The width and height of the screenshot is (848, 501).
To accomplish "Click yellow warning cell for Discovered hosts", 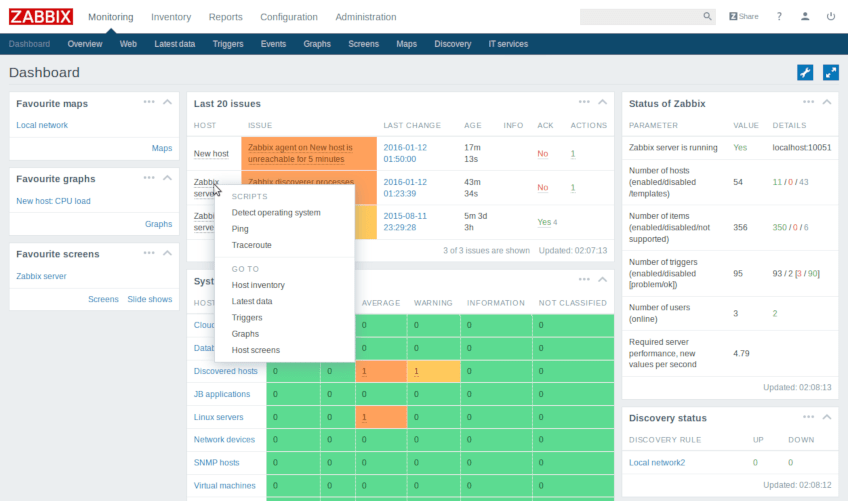I will (x=434, y=371).
